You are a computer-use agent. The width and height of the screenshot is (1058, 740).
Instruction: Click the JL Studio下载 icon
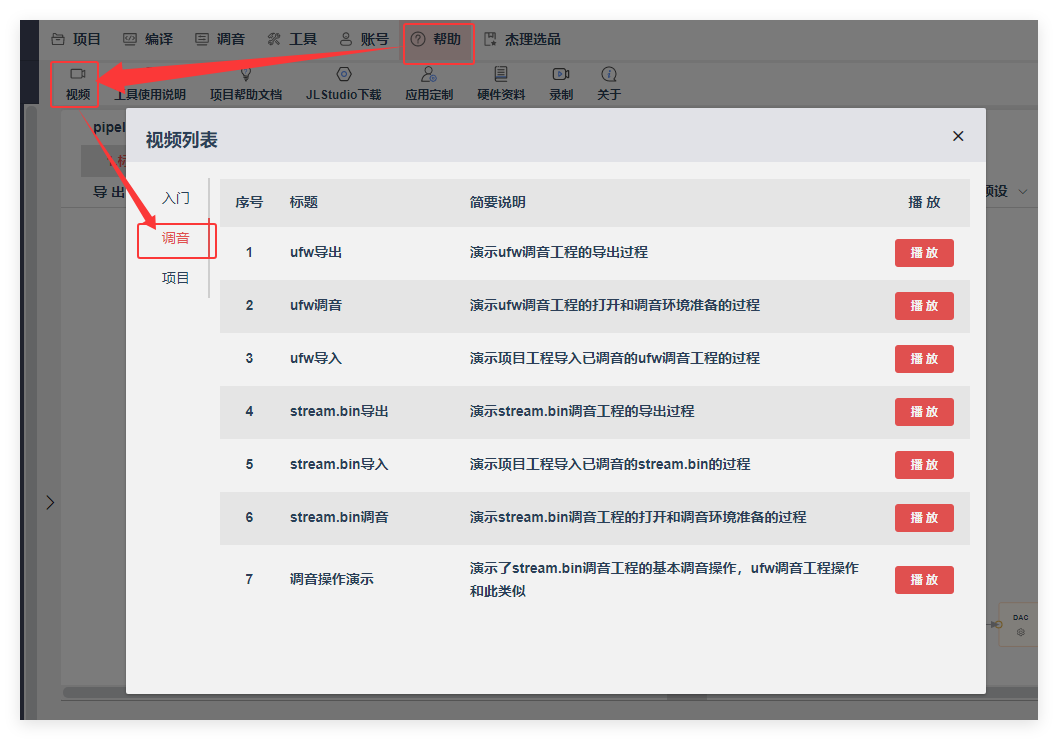(343, 74)
